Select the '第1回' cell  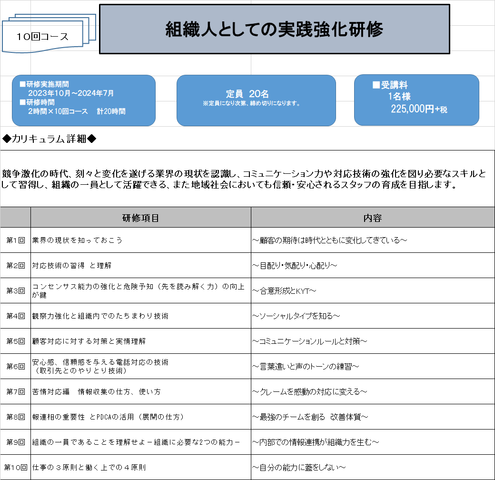15,240
